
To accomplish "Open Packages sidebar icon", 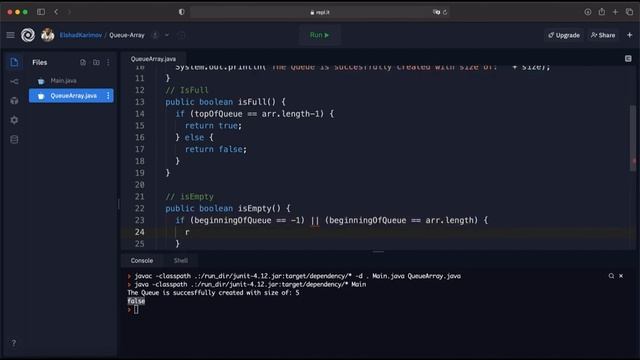I will pyautogui.click(x=14, y=101).
